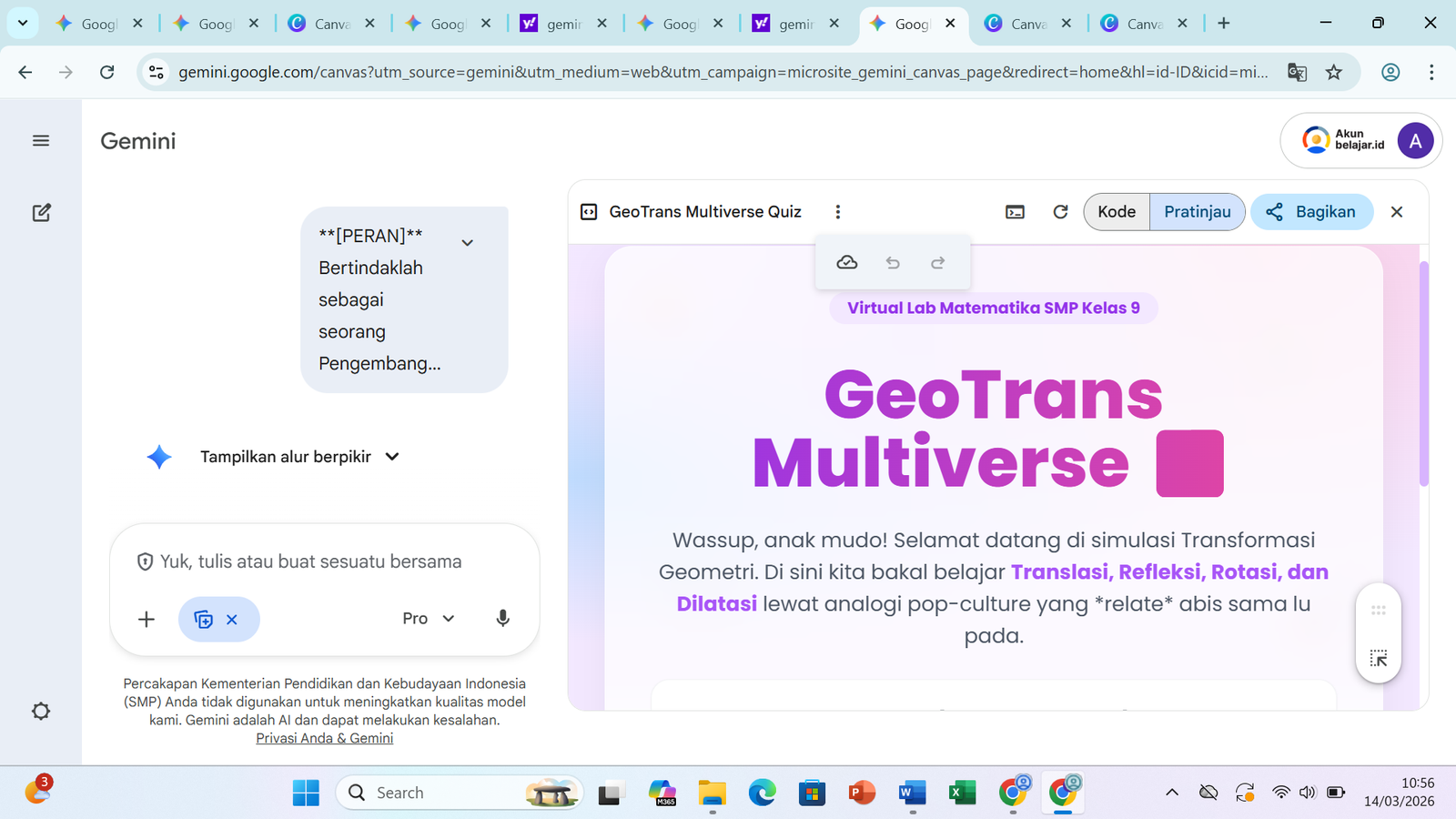The image size is (1456, 819).
Task: Remove the Canvas tool chip
Action: click(x=232, y=620)
